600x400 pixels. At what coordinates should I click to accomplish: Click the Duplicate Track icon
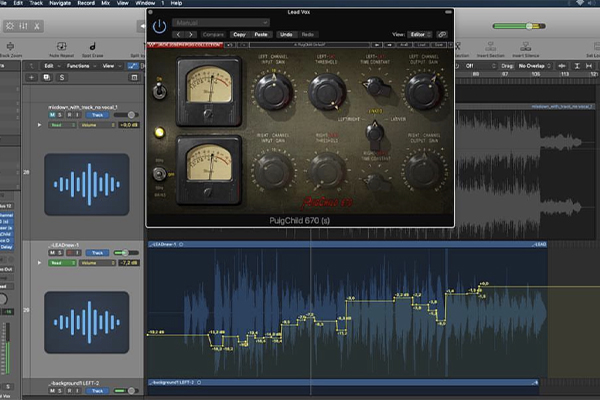(x=47, y=78)
